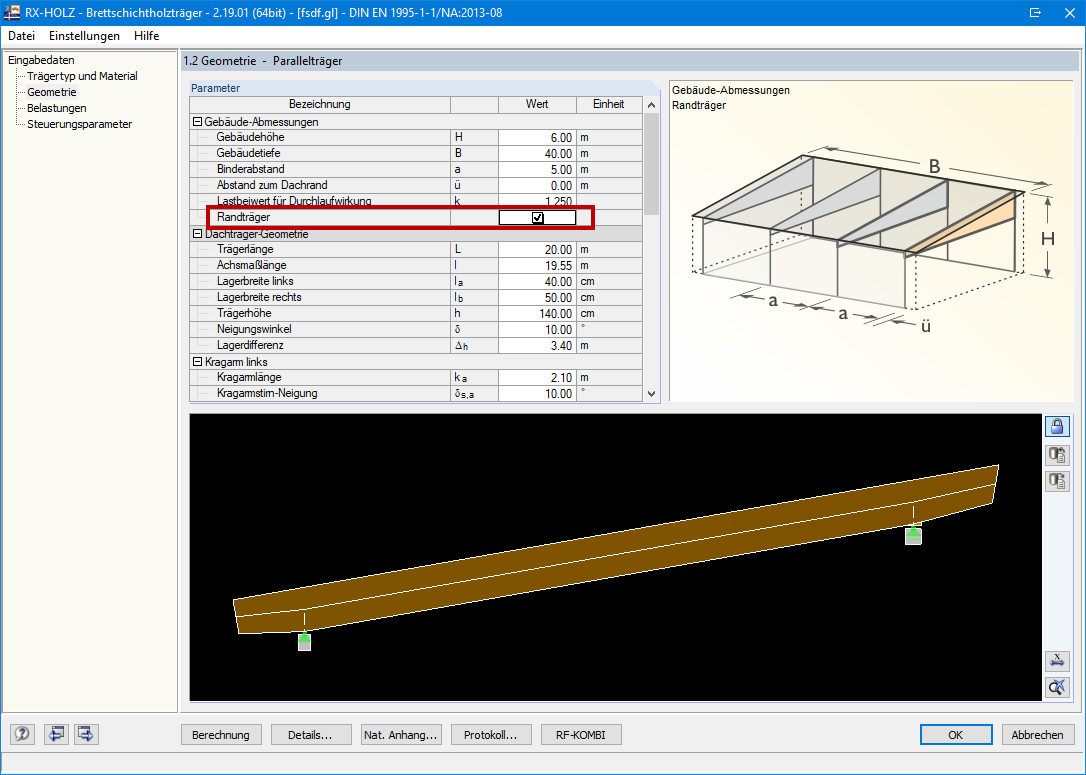Click the RX-HOLZ app icon in title bar
The image size is (1086, 775).
coord(12,12)
